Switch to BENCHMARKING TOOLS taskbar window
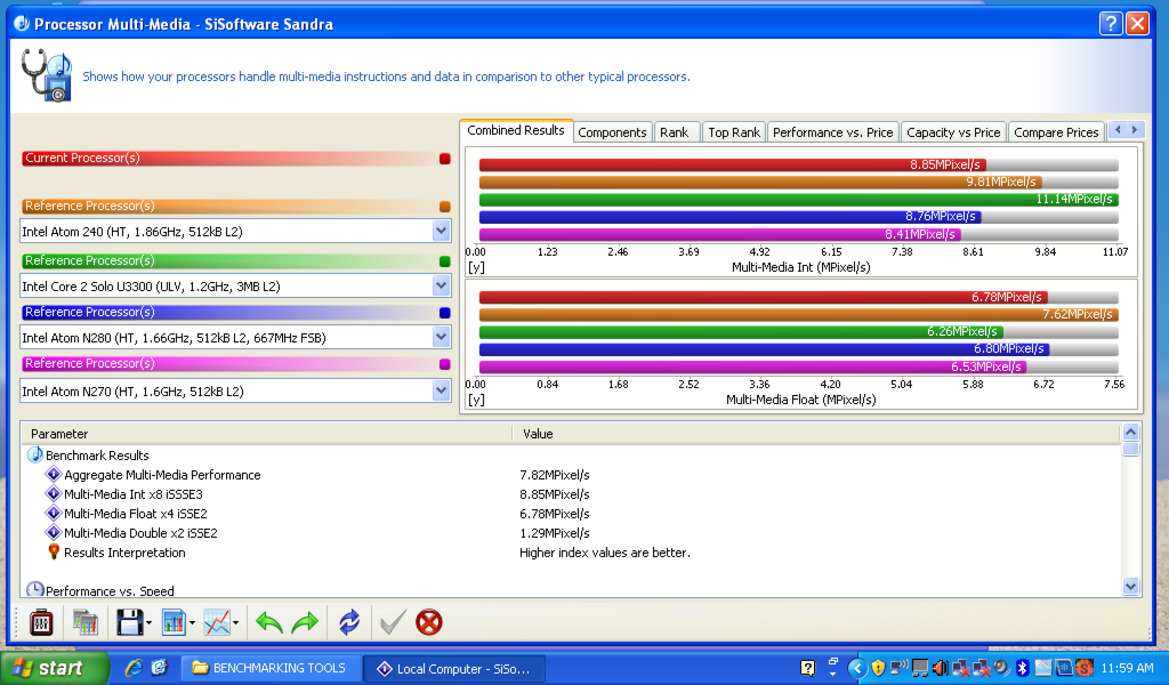Viewport: 1169px width, 685px height. pos(271,668)
